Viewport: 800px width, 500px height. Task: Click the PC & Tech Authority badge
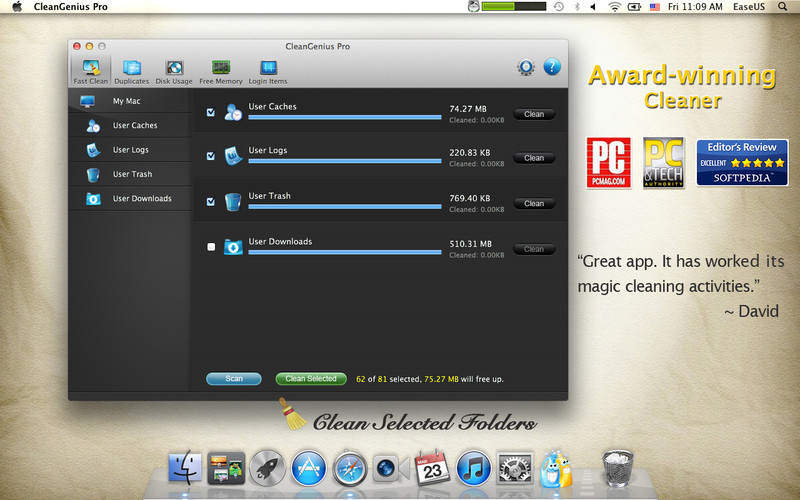tap(663, 163)
